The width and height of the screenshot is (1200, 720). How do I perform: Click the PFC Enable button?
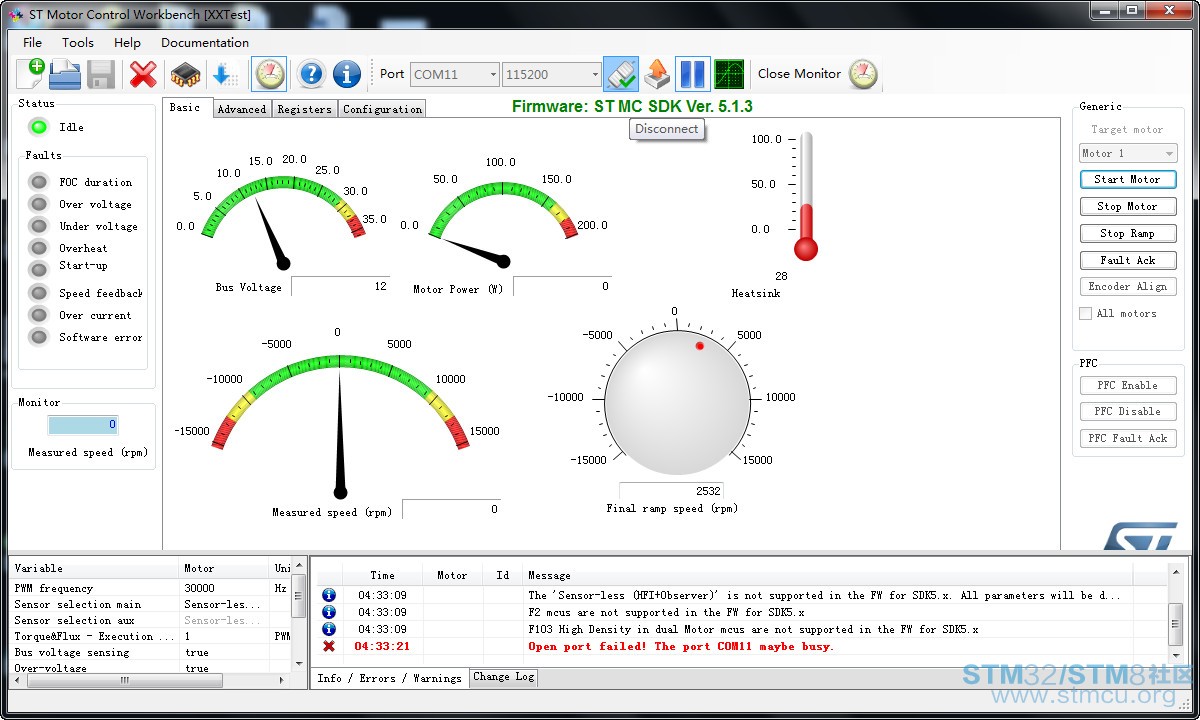tap(1128, 386)
